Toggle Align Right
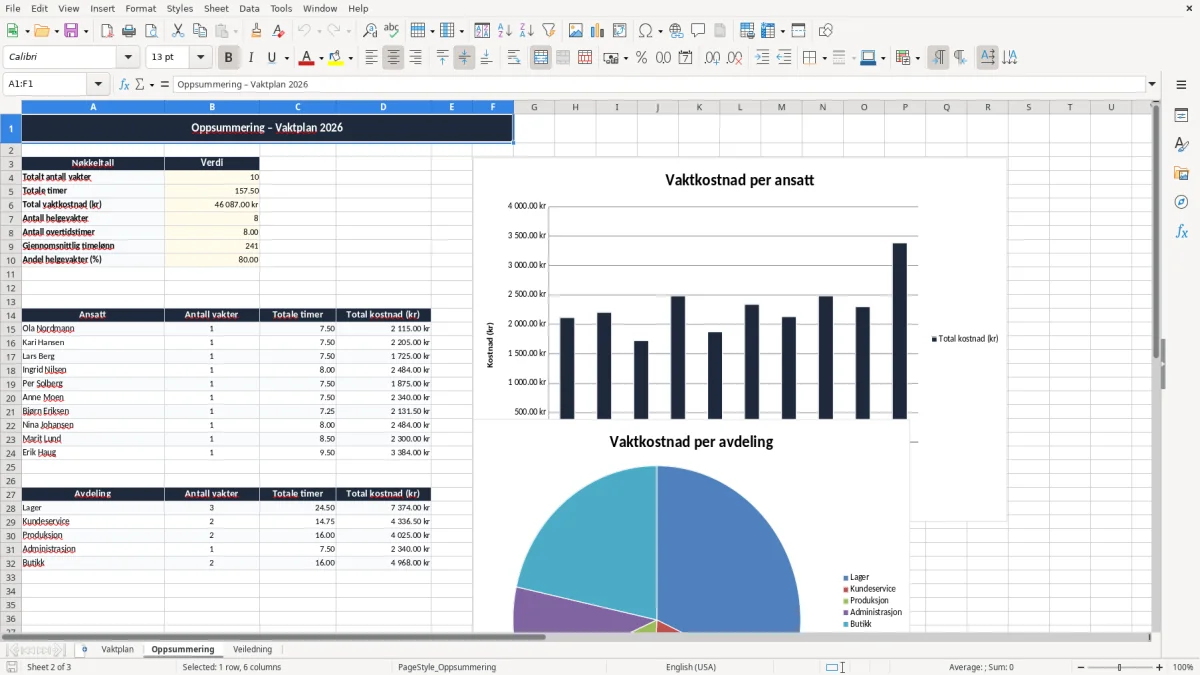 [416, 58]
